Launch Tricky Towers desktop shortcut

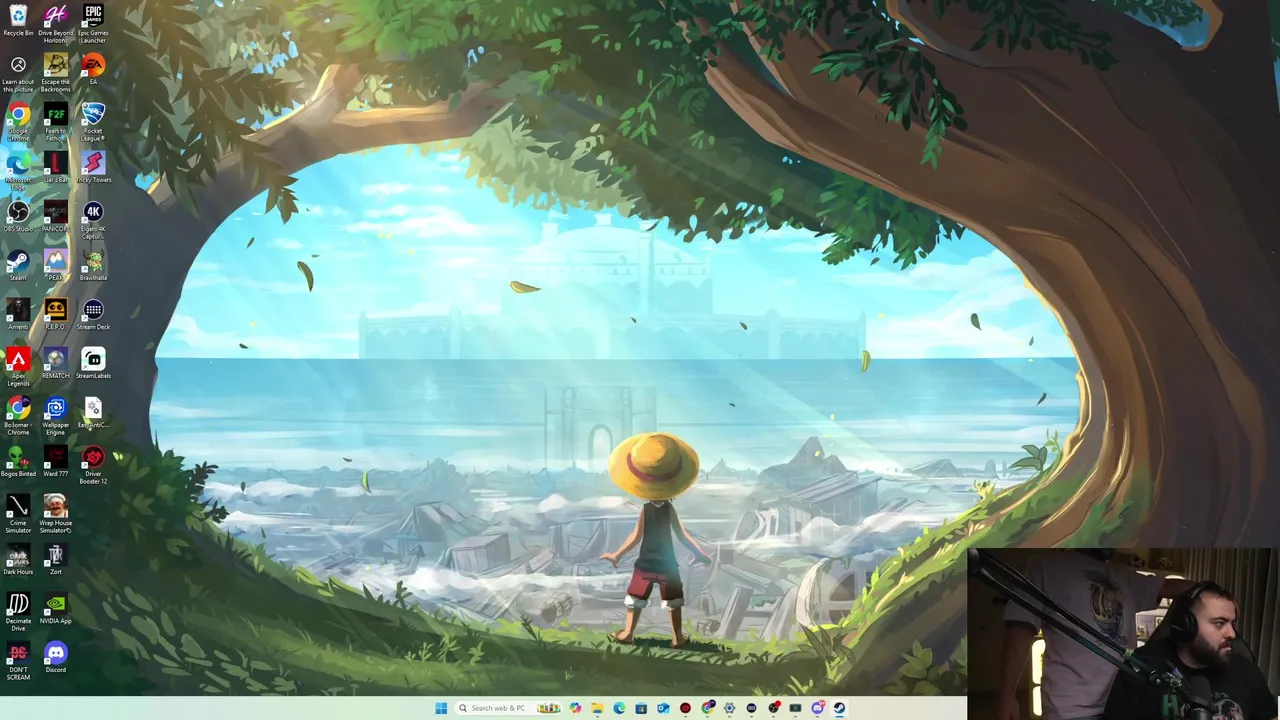tap(93, 167)
